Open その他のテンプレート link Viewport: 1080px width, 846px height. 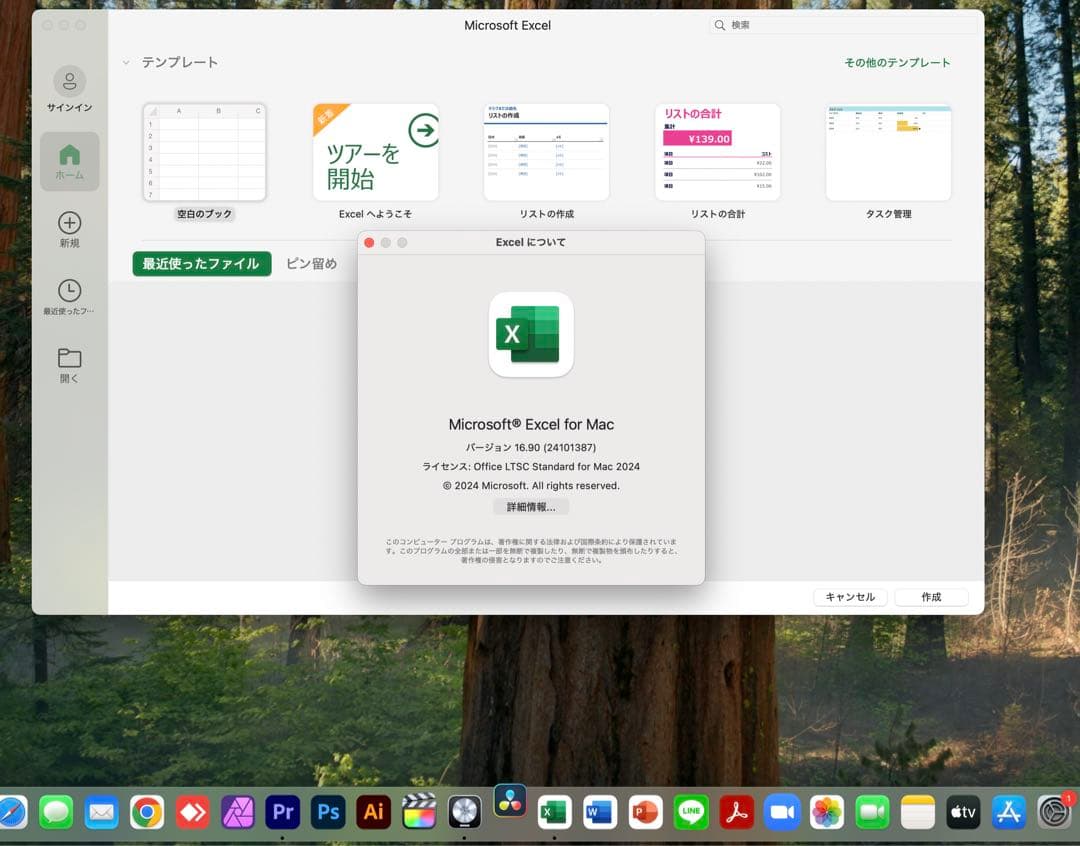point(897,62)
